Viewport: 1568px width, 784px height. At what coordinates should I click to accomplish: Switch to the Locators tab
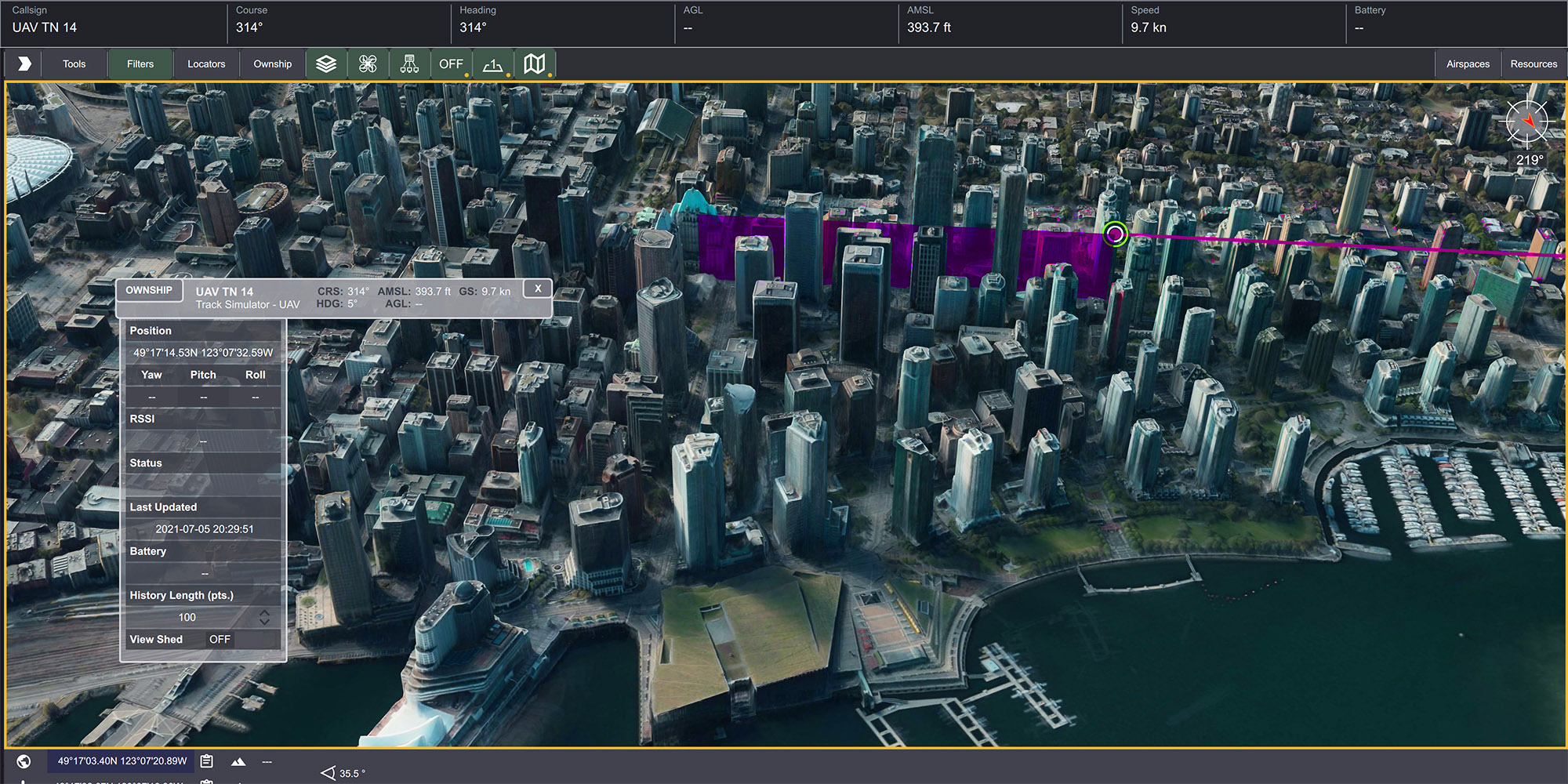206,64
